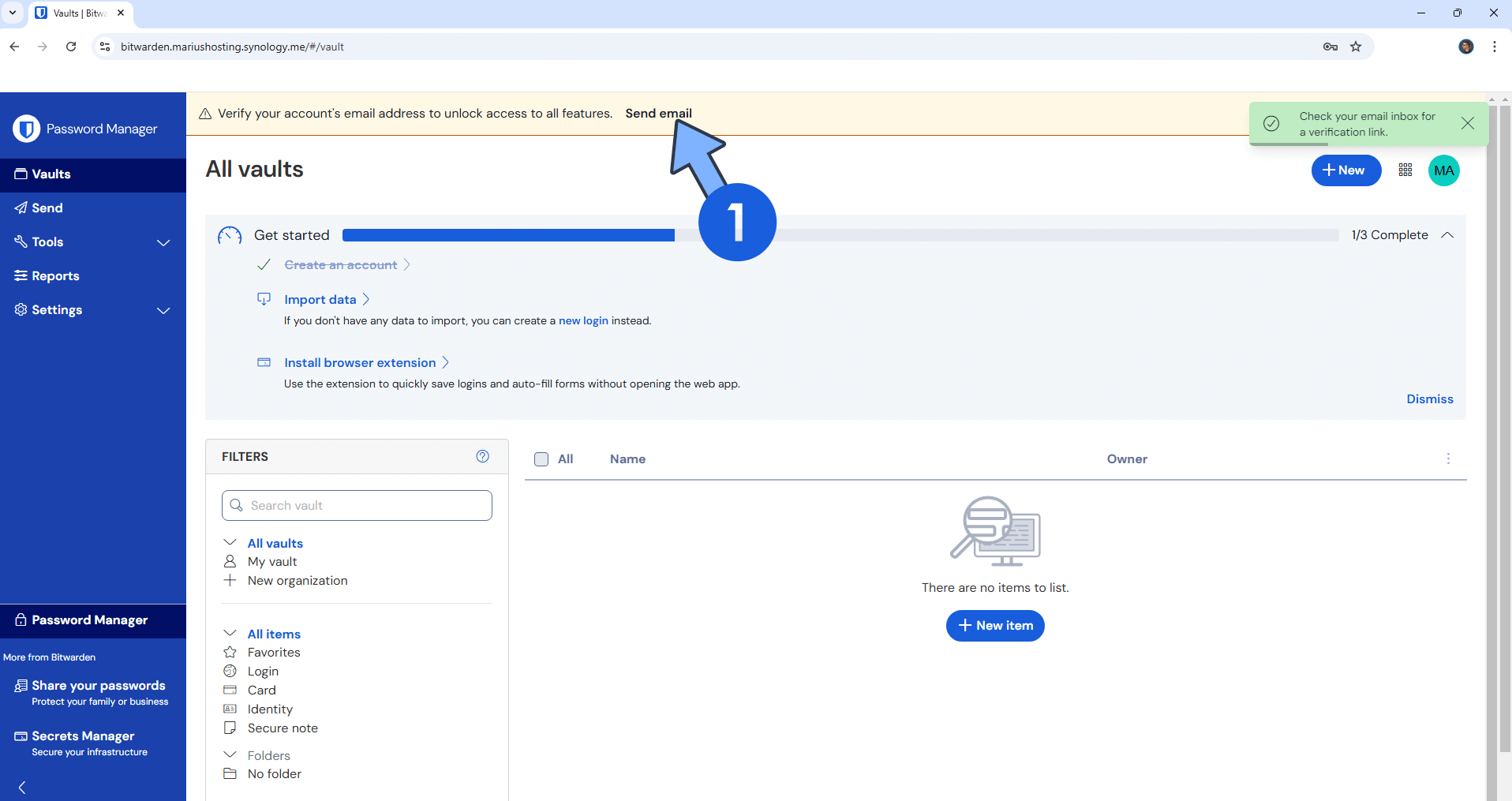Open the MA account avatar menu
This screenshot has height=801, width=1512.
click(1444, 170)
